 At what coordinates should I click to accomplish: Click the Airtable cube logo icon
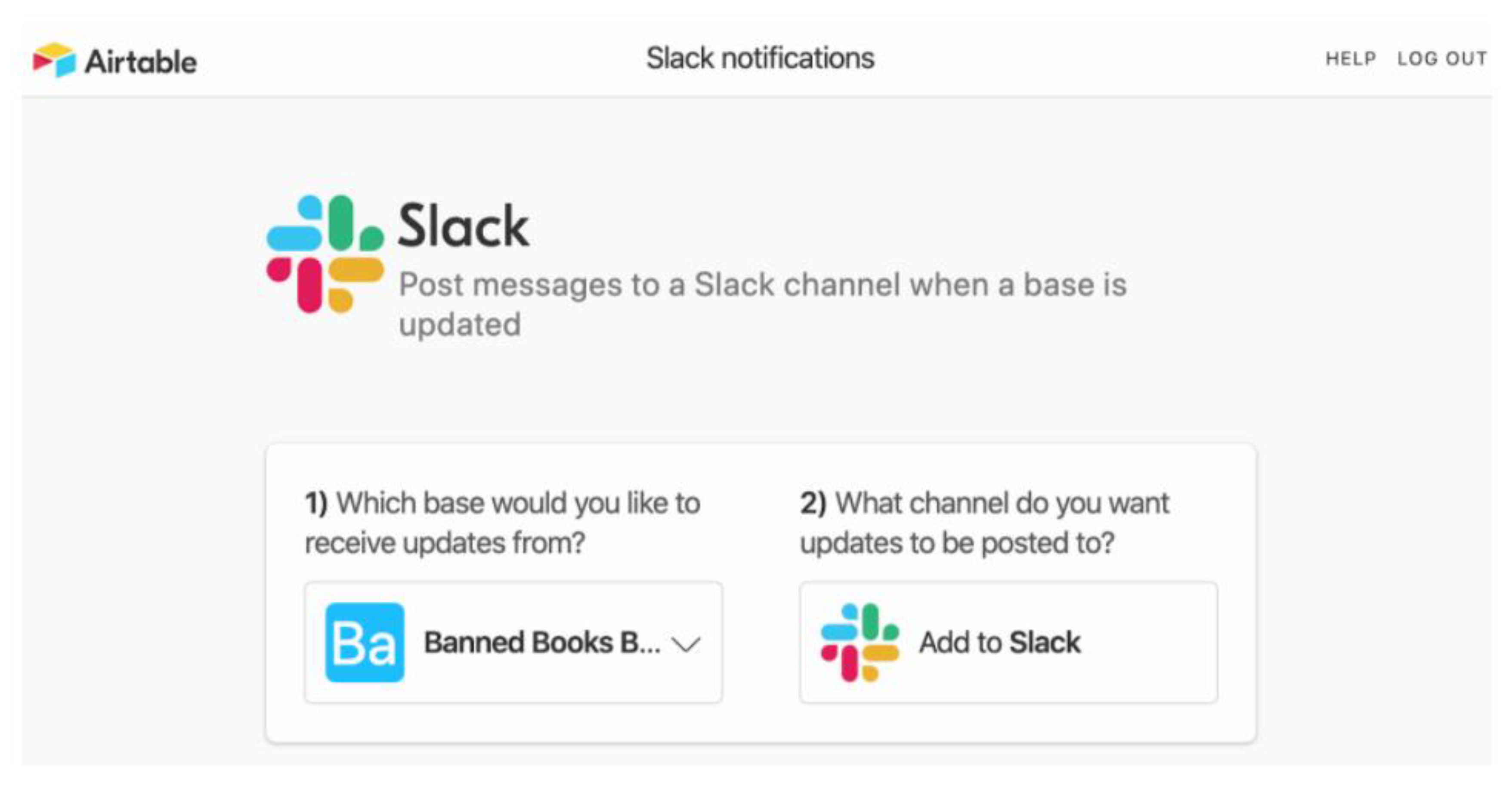point(54,60)
